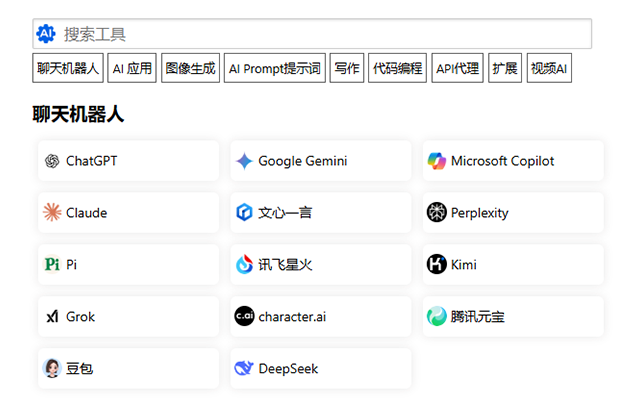
Task: Click the Perplexity round black icon
Action: click(437, 213)
